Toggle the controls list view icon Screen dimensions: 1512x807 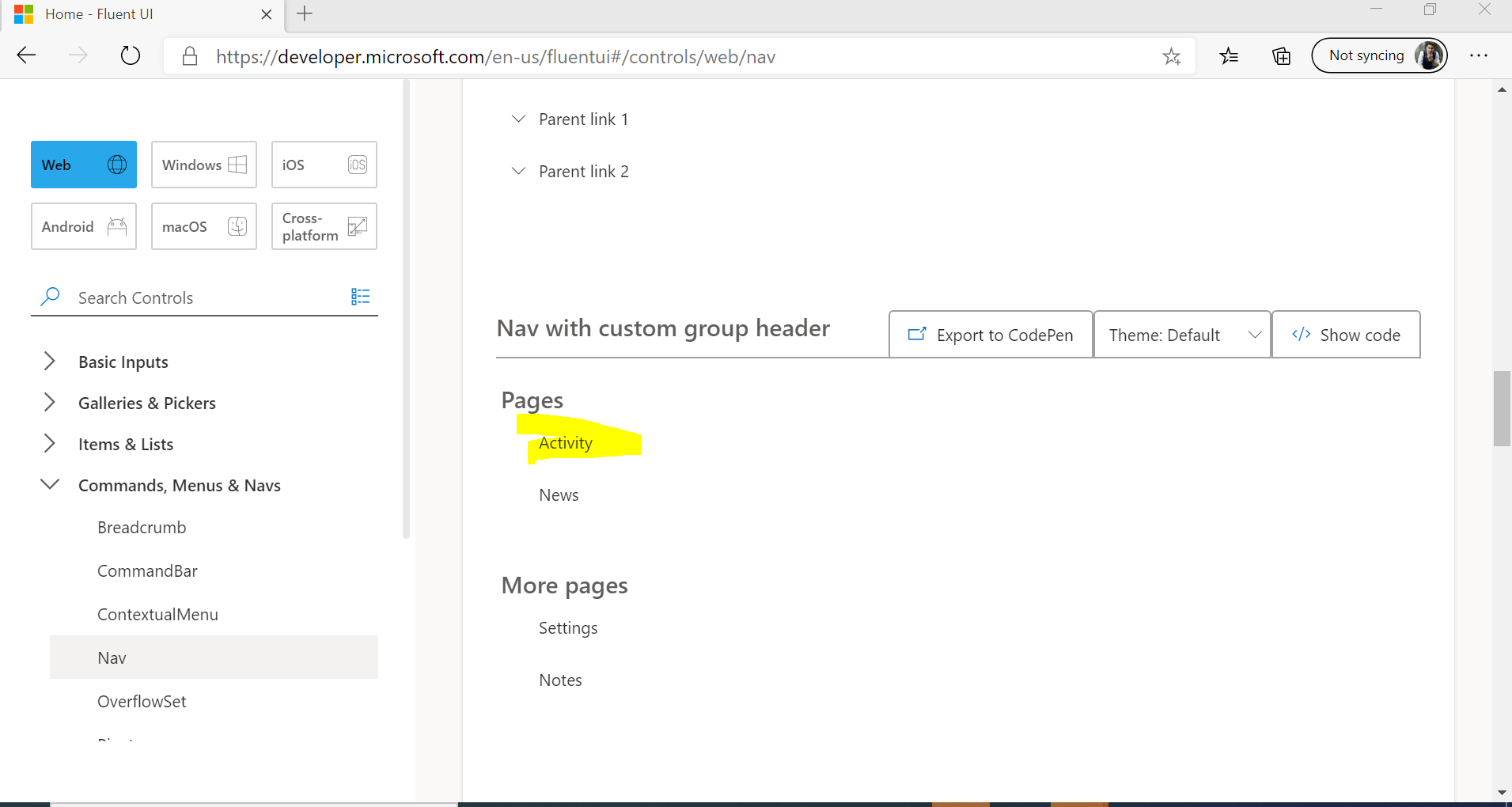click(360, 297)
